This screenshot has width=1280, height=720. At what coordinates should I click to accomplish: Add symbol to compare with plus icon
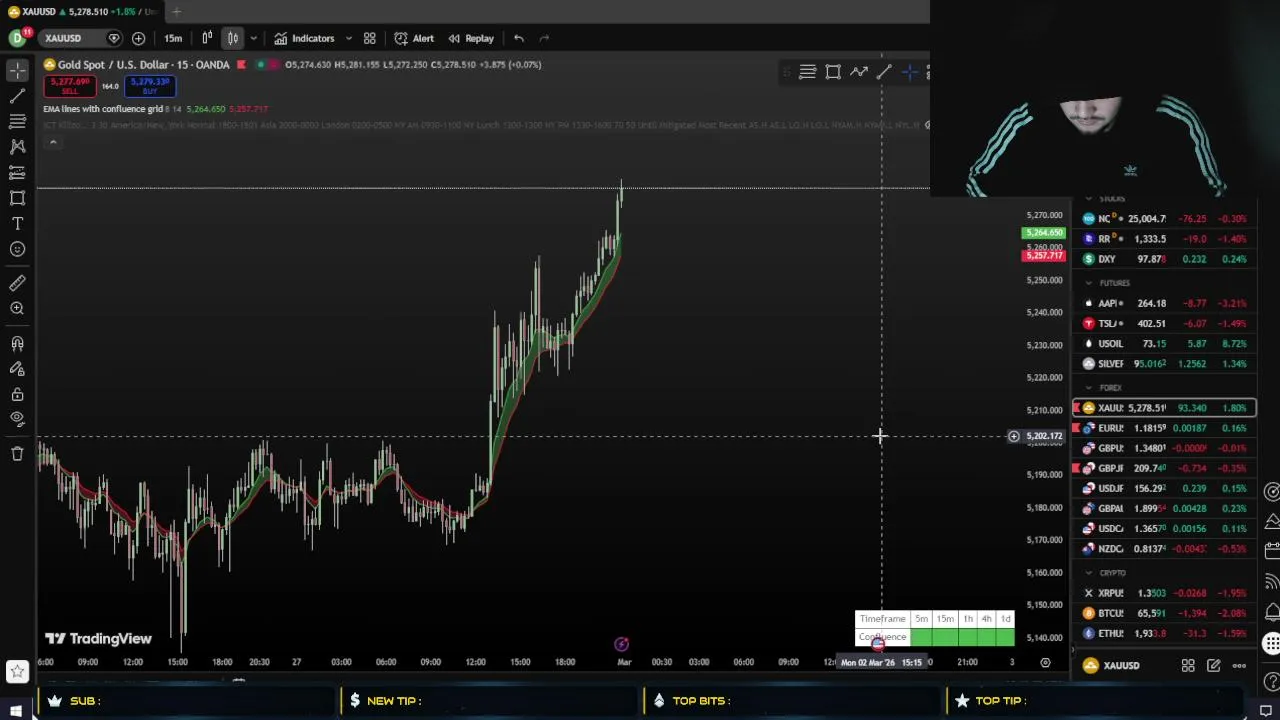[138, 38]
